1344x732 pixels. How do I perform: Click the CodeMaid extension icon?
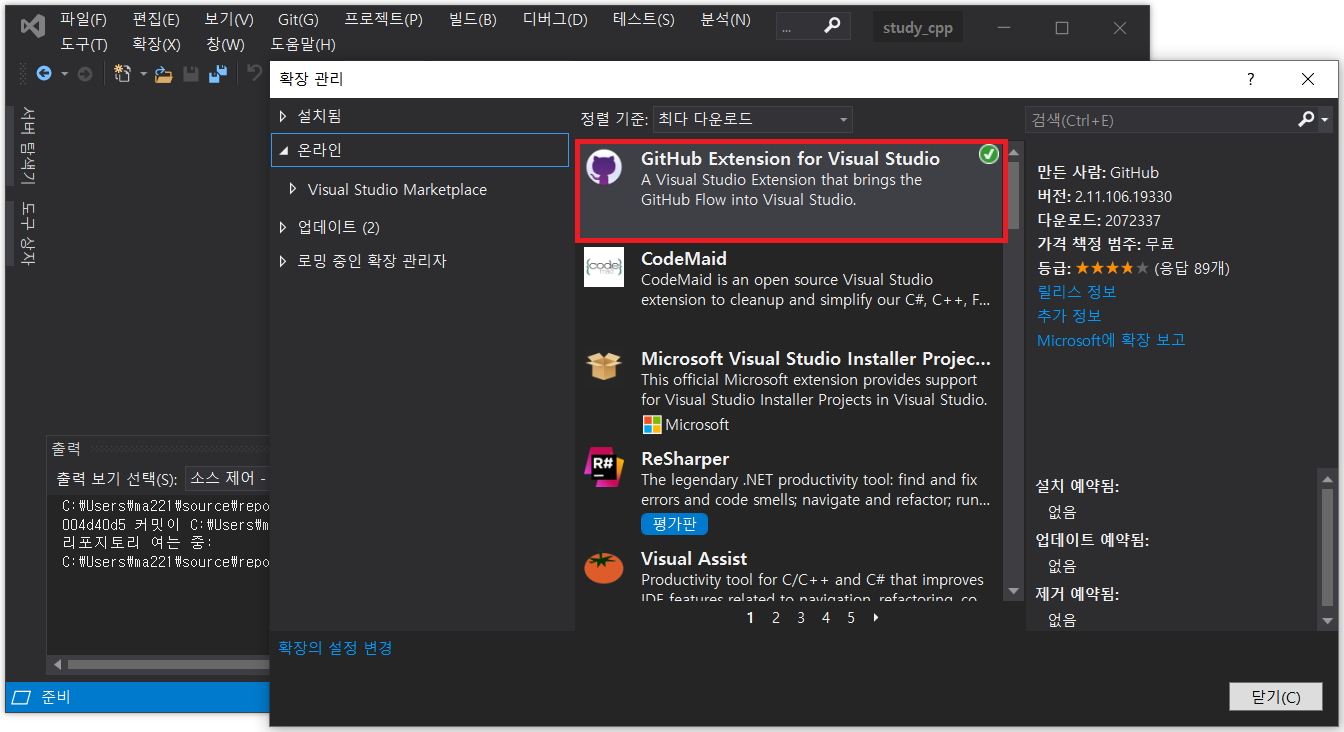click(604, 267)
